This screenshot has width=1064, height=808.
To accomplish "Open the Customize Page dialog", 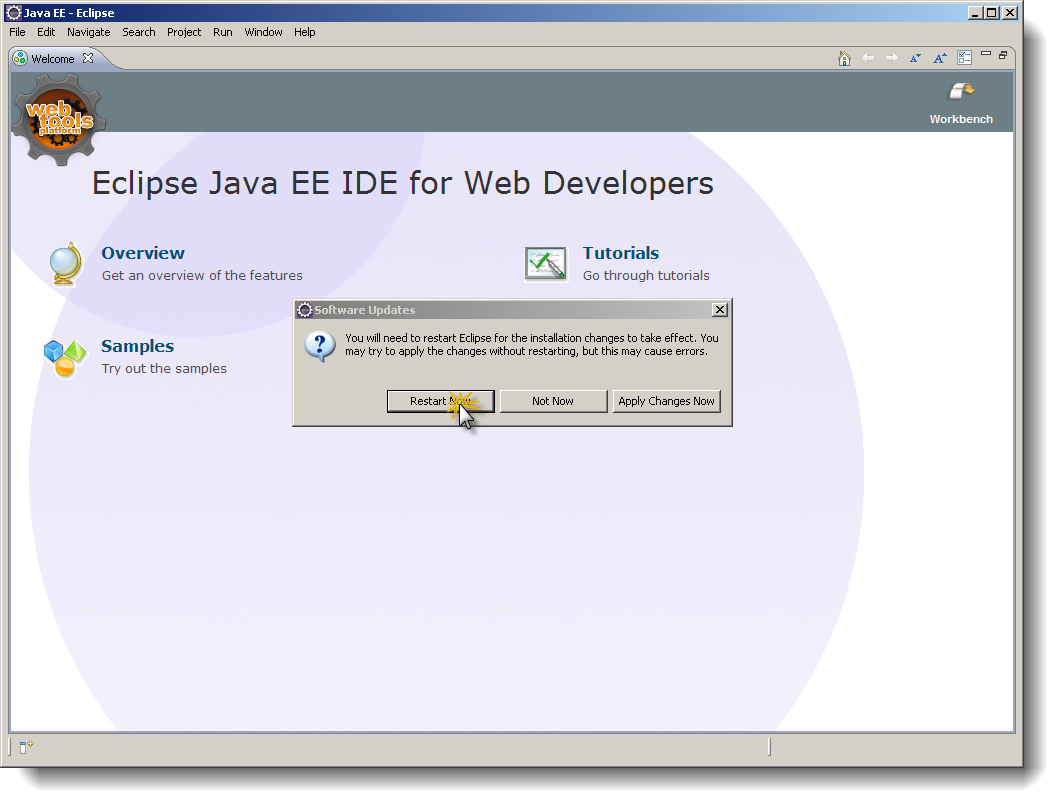I will 963,58.
